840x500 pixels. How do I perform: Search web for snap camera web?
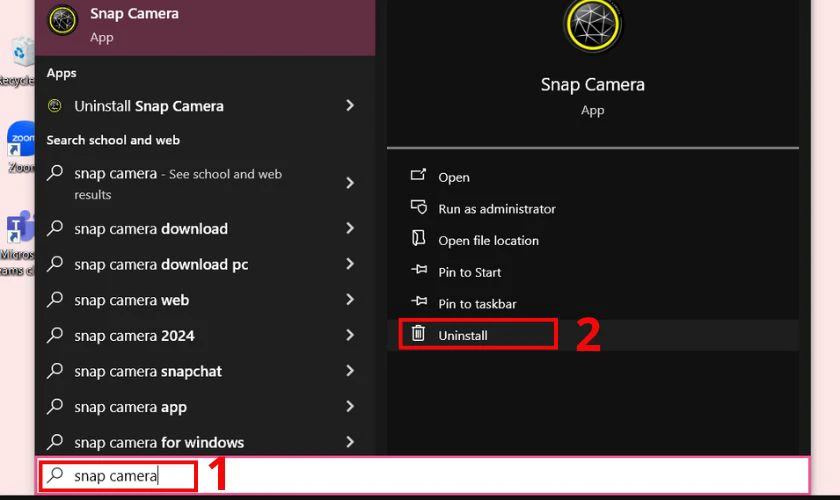click(x=205, y=300)
